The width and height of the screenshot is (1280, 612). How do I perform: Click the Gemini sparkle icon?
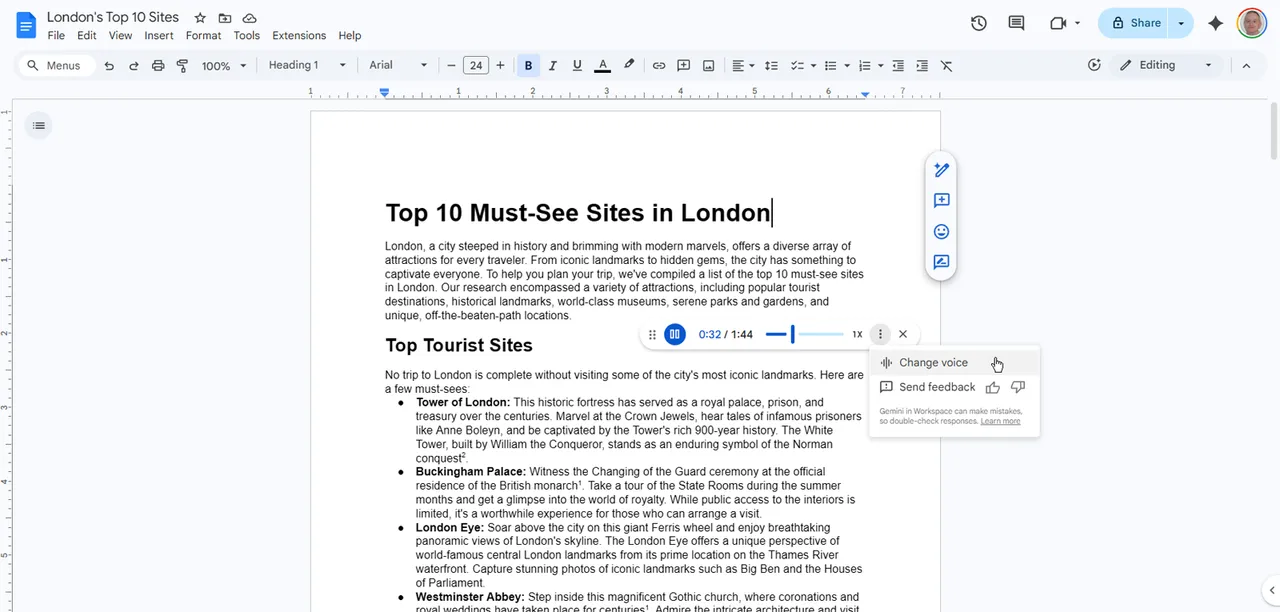(1215, 23)
